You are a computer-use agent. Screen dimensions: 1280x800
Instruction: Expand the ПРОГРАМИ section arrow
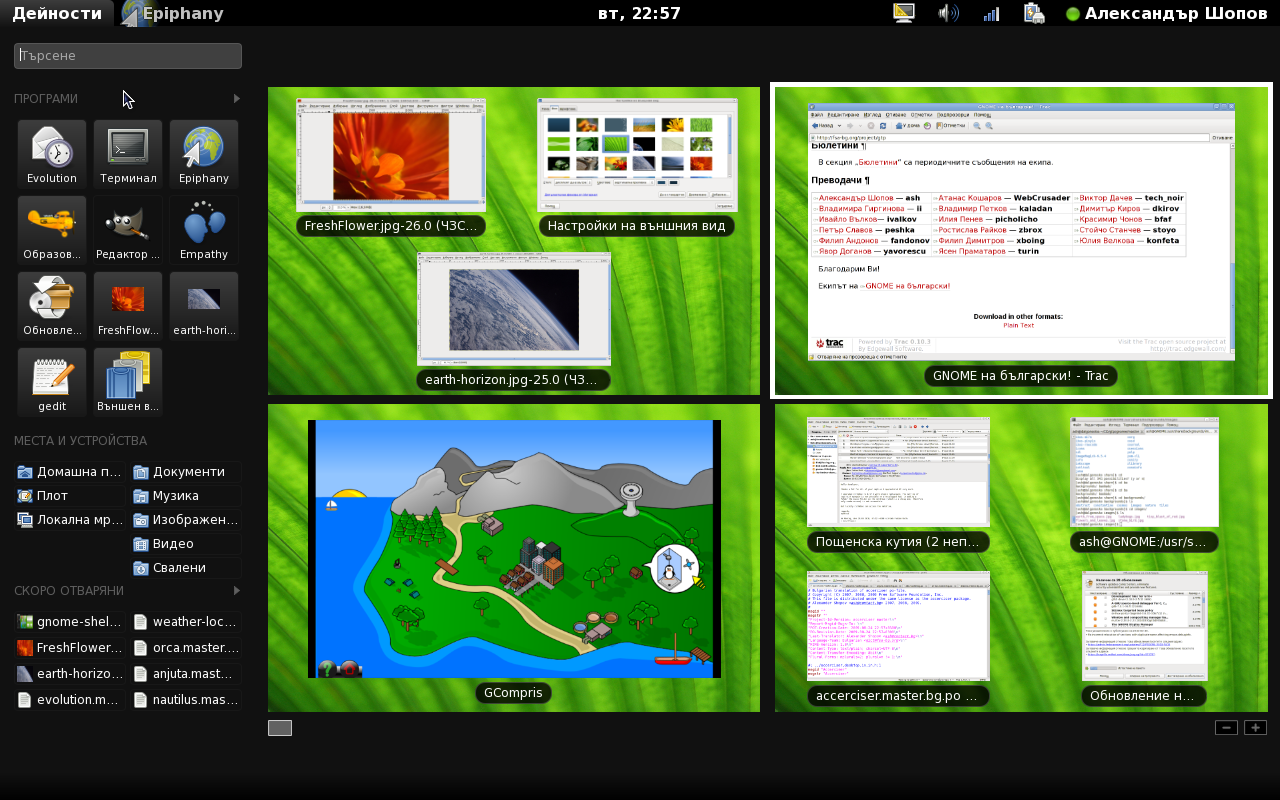(237, 98)
